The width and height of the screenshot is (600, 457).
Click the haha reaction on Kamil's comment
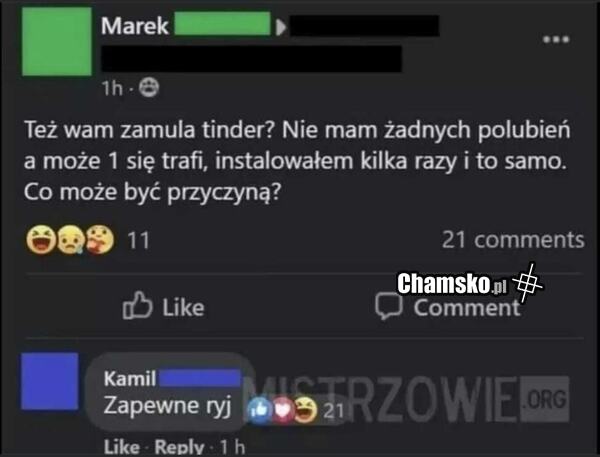[306, 410]
